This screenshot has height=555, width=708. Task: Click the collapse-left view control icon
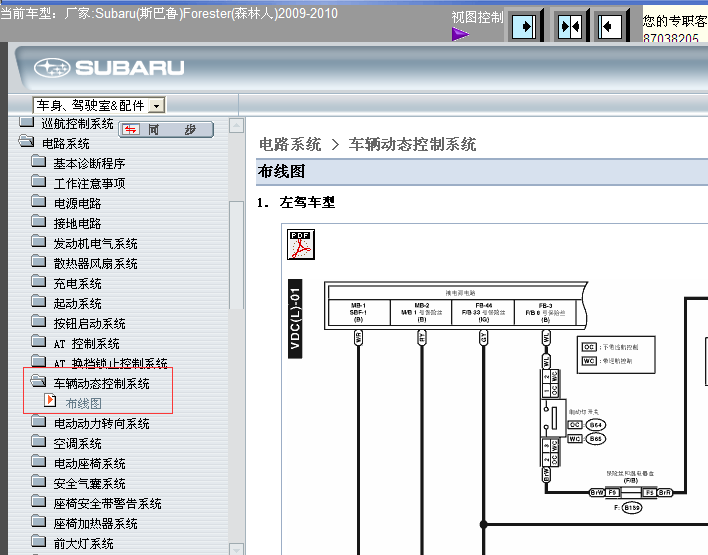point(610,27)
